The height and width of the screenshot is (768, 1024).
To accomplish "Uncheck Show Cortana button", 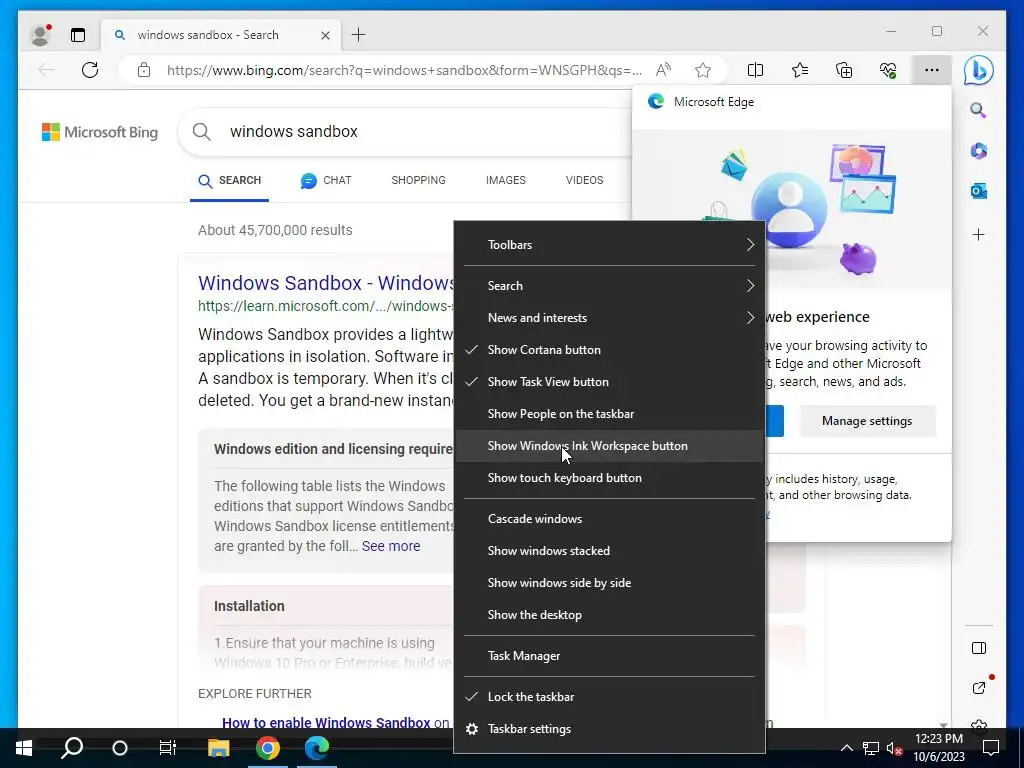I will (x=609, y=350).
